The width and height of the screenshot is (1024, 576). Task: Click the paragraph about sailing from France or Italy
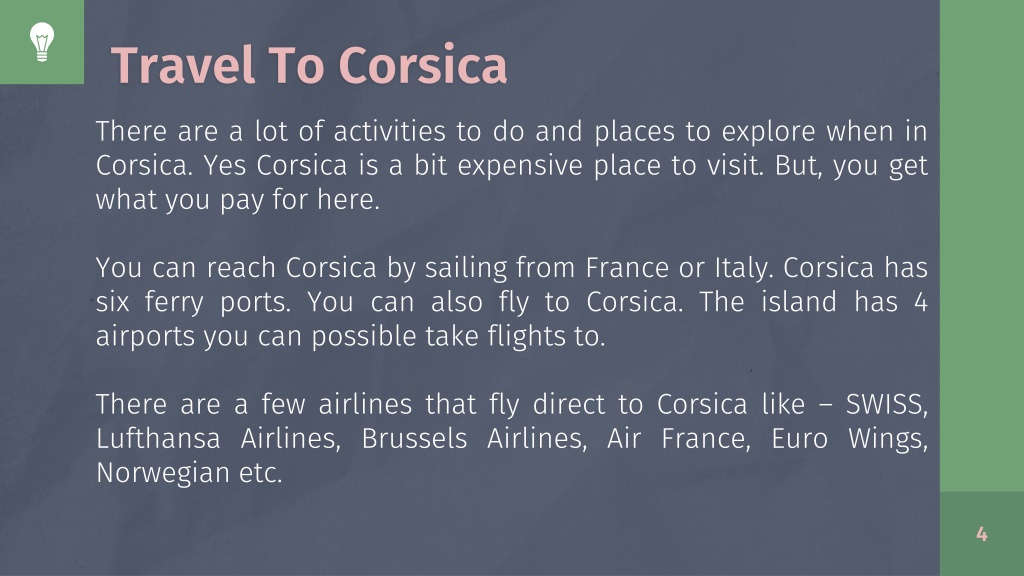click(x=511, y=302)
